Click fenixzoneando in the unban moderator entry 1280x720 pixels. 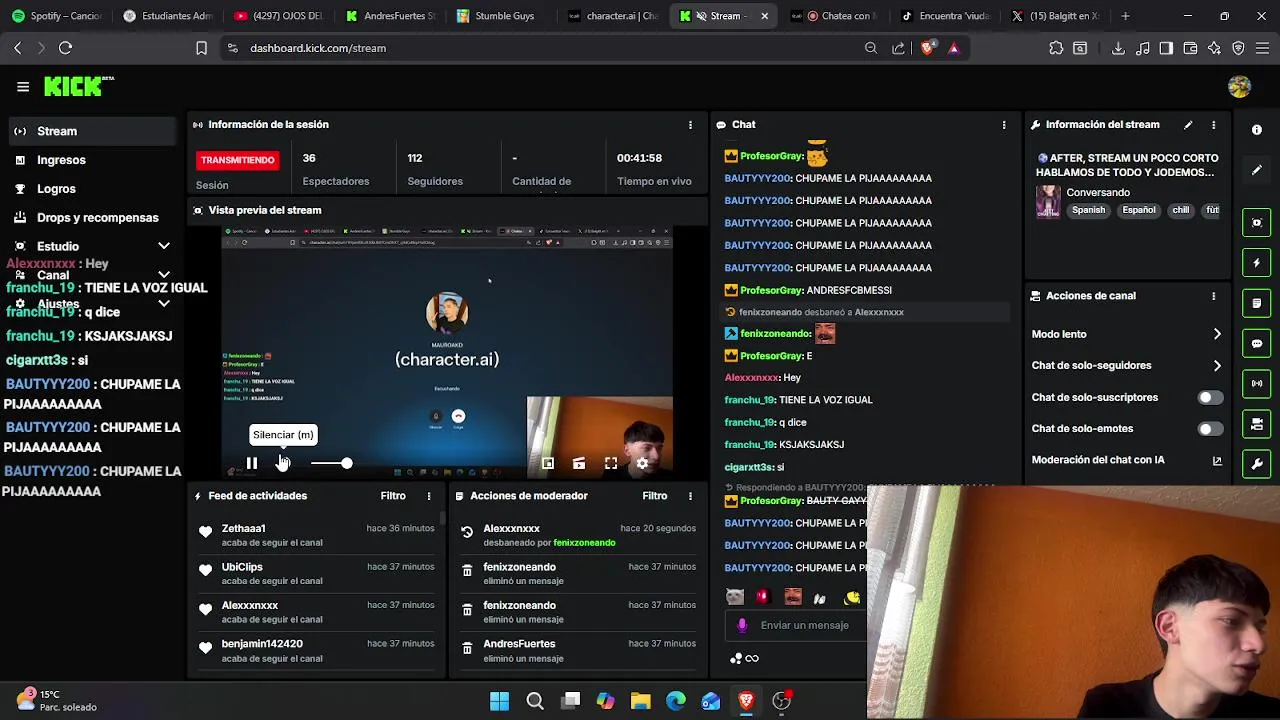584,543
